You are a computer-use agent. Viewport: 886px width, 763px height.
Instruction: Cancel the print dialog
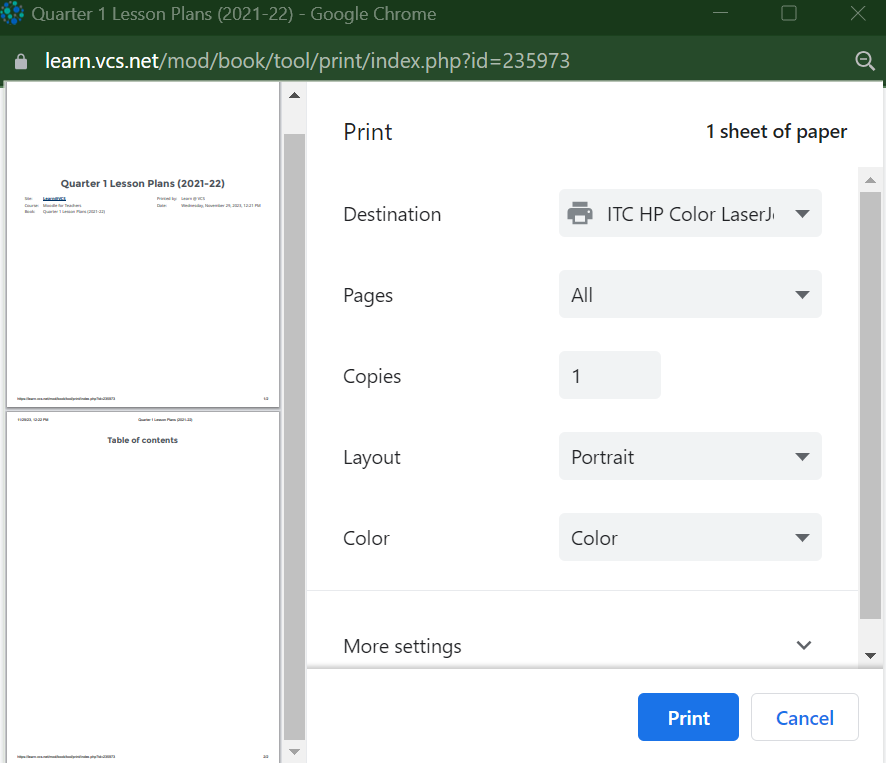coord(804,718)
